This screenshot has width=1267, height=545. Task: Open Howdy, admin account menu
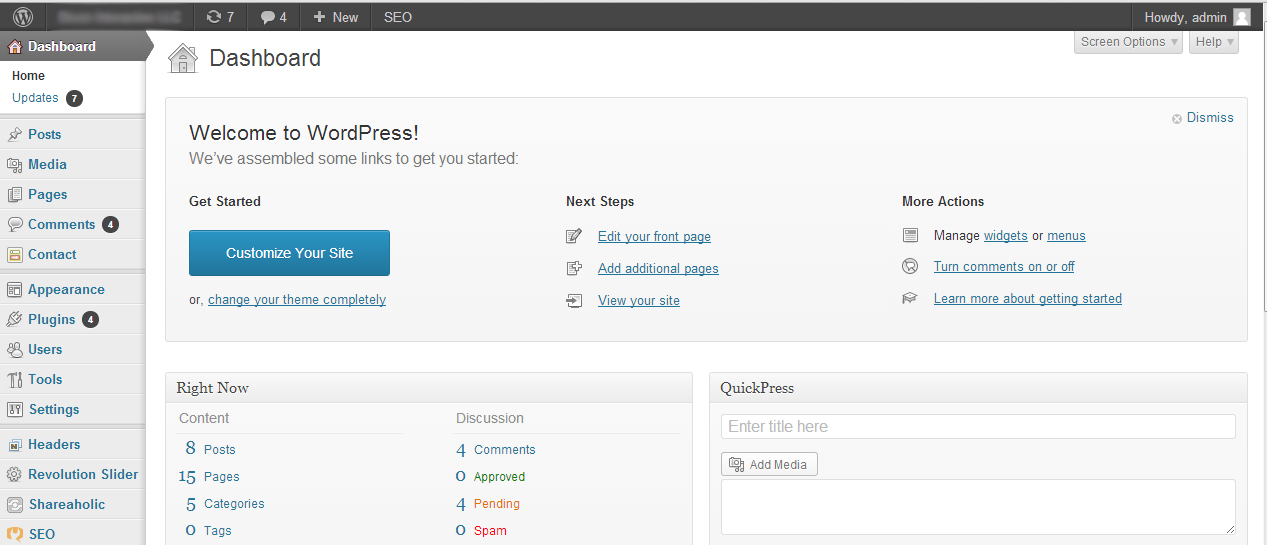[x=1197, y=17]
